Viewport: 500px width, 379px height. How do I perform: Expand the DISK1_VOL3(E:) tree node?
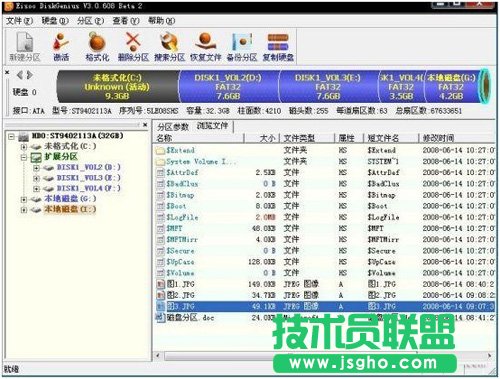tap(36, 179)
